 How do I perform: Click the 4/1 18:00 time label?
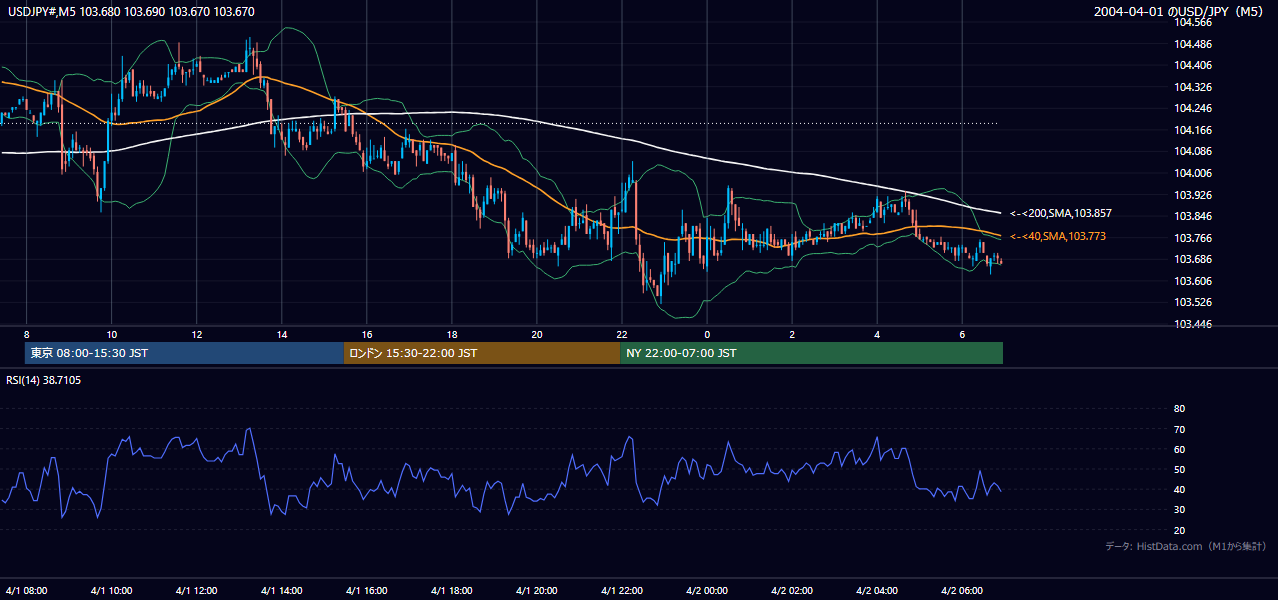point(452,591)
